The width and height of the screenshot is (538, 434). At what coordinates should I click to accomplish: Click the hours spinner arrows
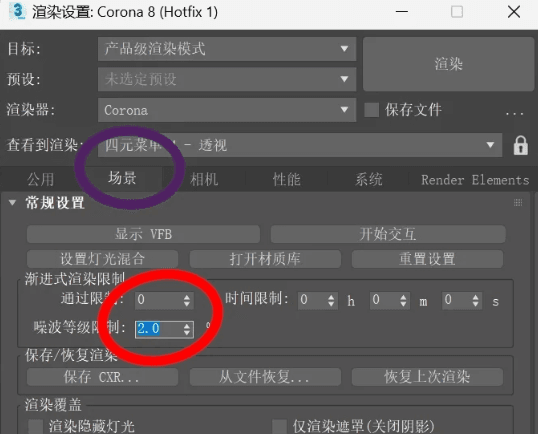331,300
